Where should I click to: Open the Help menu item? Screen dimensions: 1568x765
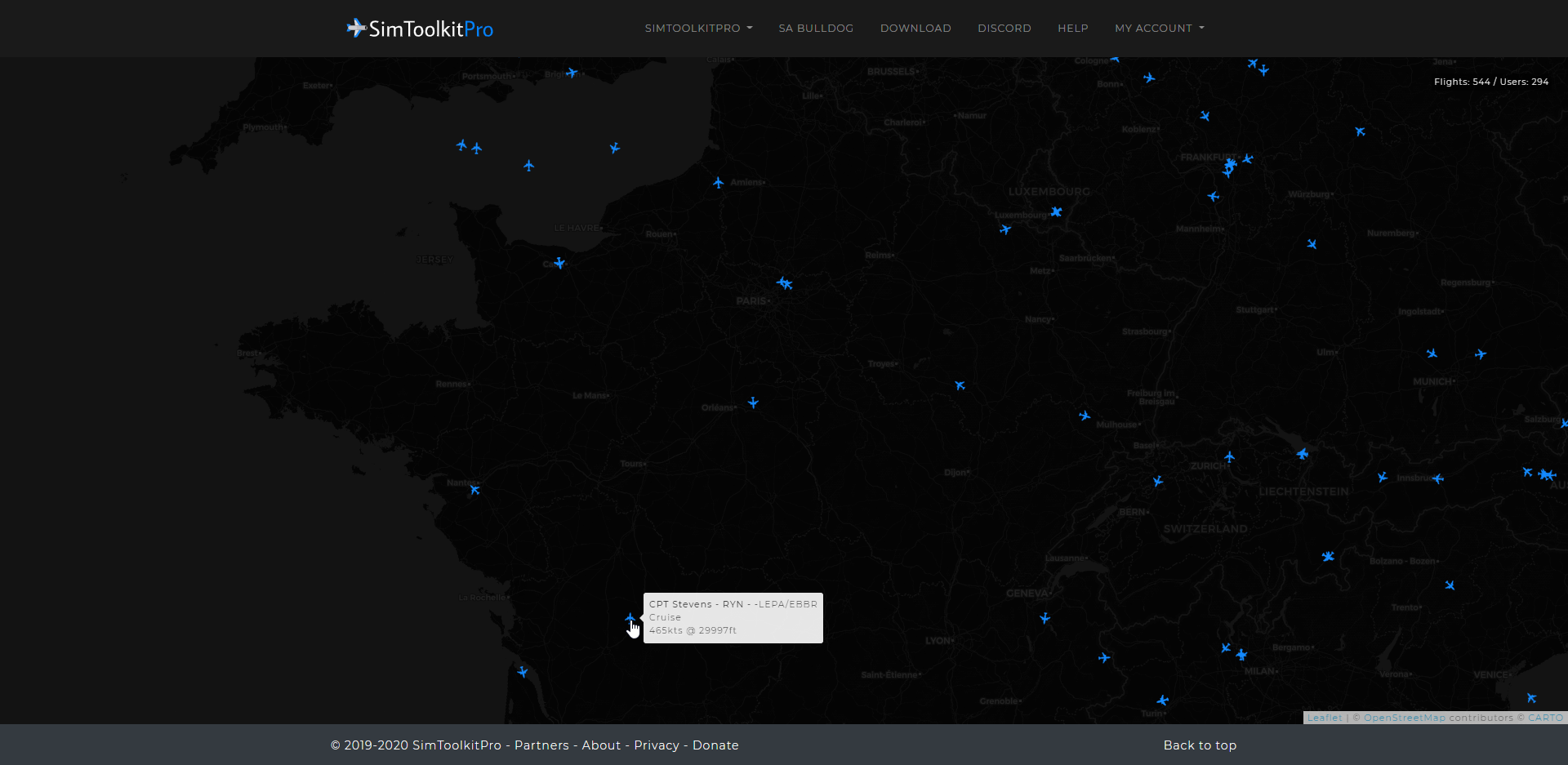(x=1072, y=29)
